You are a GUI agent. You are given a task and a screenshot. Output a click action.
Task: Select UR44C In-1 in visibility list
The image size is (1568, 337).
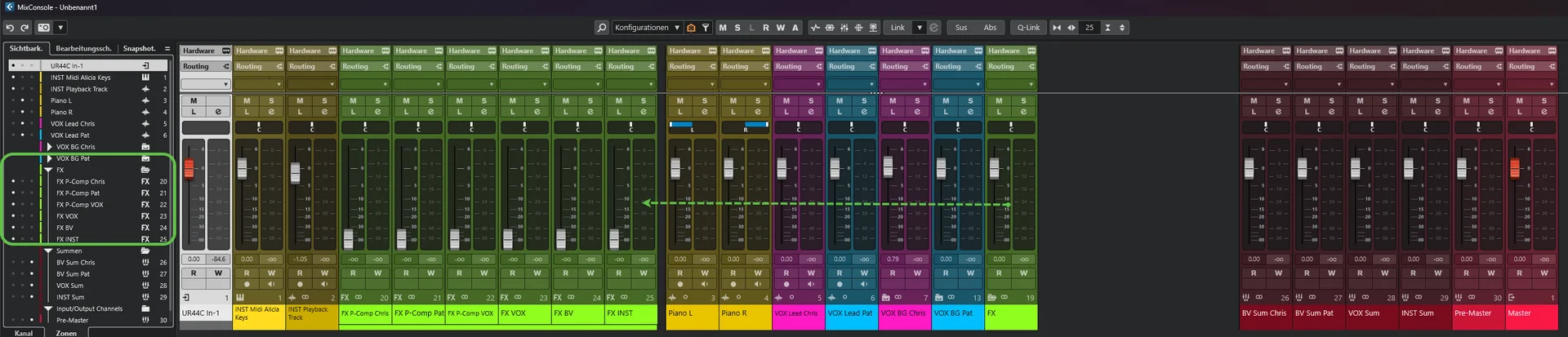tap(88, 66)
